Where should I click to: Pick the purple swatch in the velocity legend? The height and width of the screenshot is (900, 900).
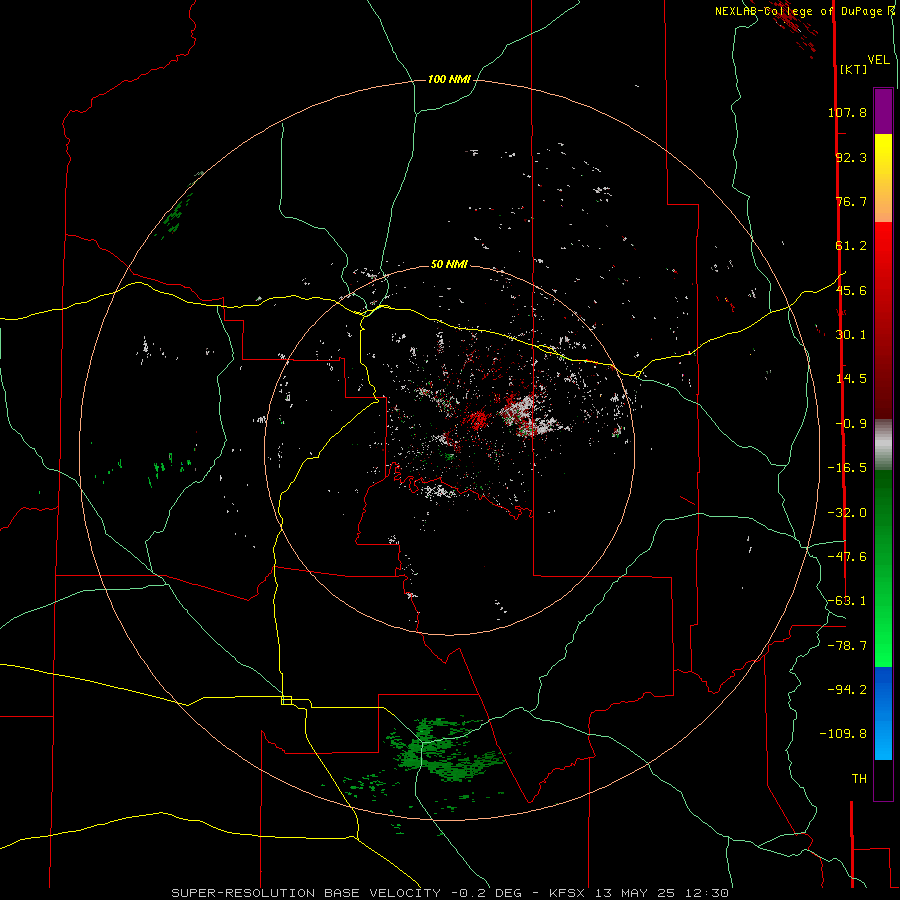point(883,111)
